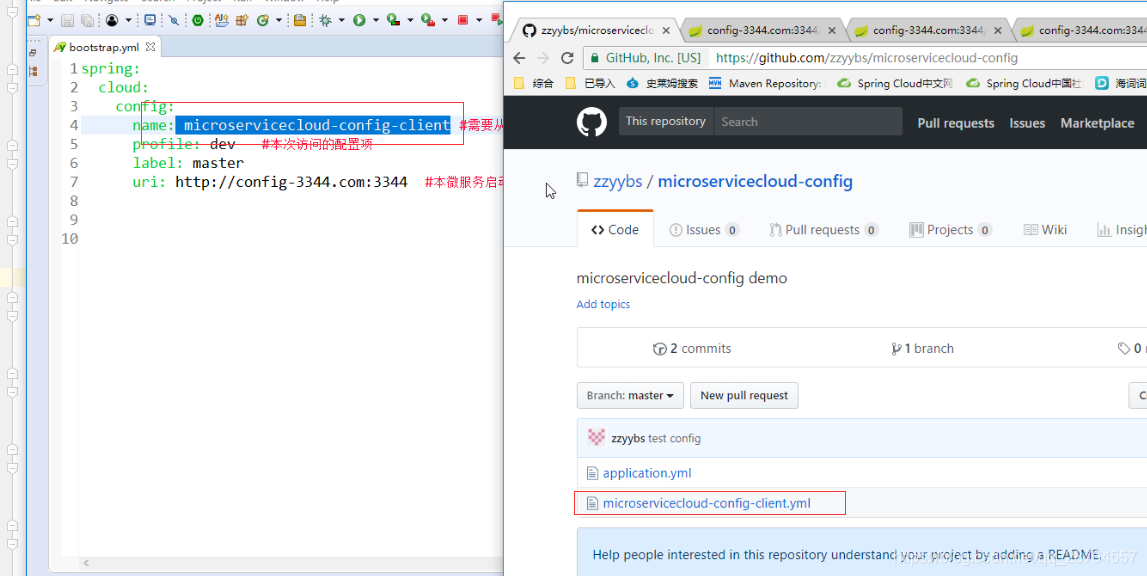Click the editor horizontal scrollbar left arrow

click(x=86, y=563)
